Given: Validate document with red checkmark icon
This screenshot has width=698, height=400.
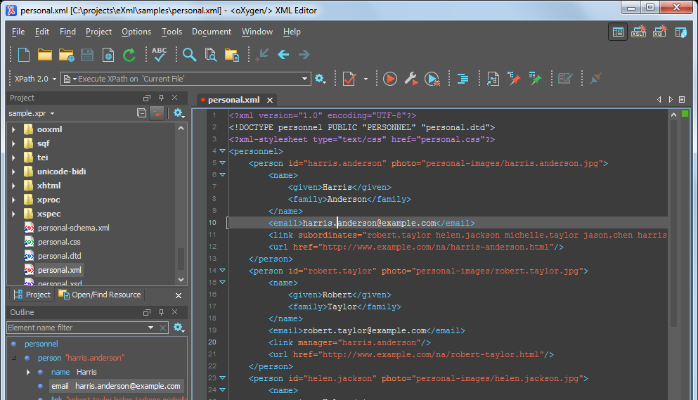Looking at the screenshot, I should [x=349, y=79].
